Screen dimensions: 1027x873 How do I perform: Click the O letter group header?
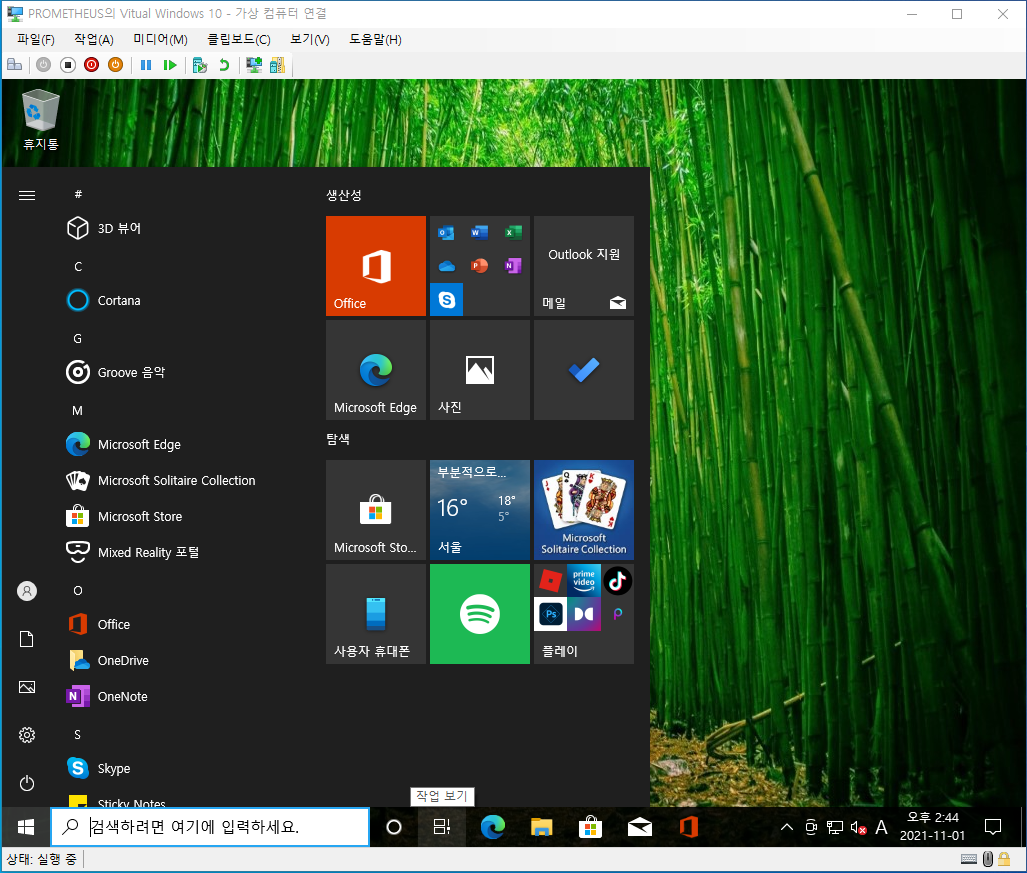click(77, 591)
